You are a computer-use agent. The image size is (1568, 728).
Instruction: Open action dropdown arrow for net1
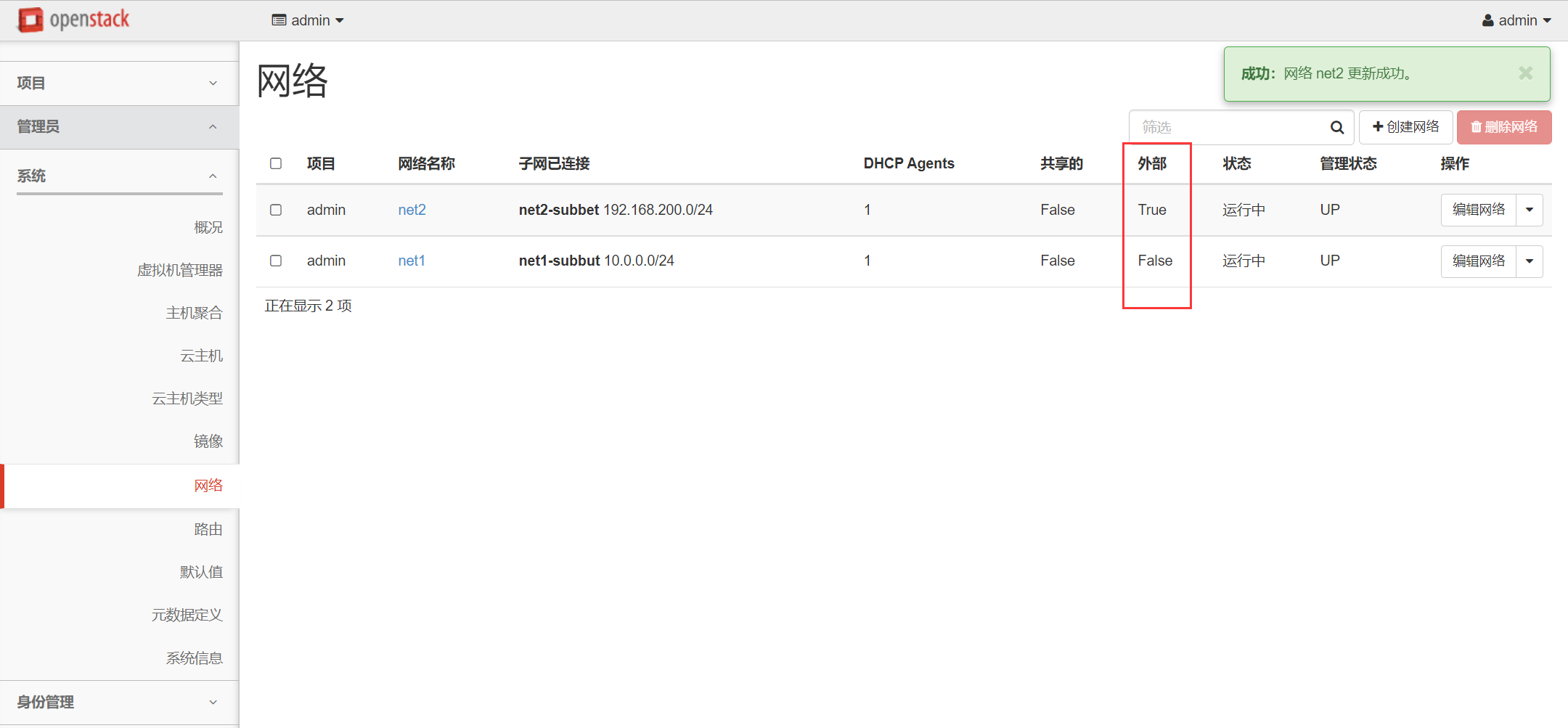(x=1530, y=261)
